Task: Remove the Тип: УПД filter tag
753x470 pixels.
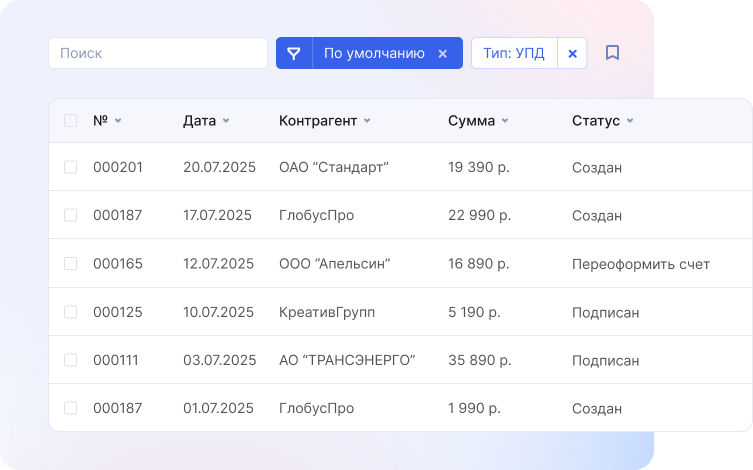Action: click(572, 53)
